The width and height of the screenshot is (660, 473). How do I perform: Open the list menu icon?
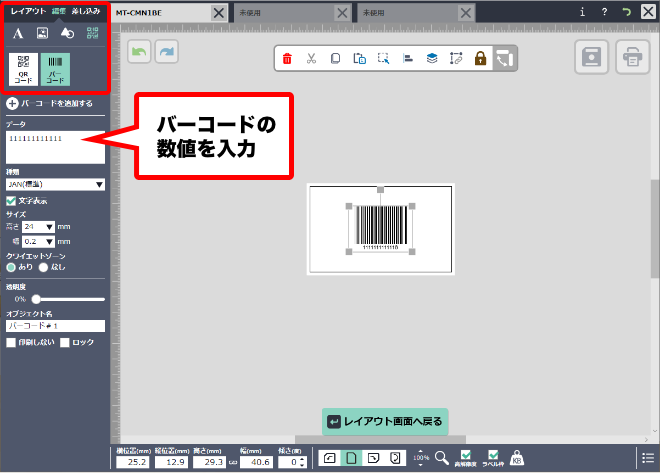coord(648,458)
